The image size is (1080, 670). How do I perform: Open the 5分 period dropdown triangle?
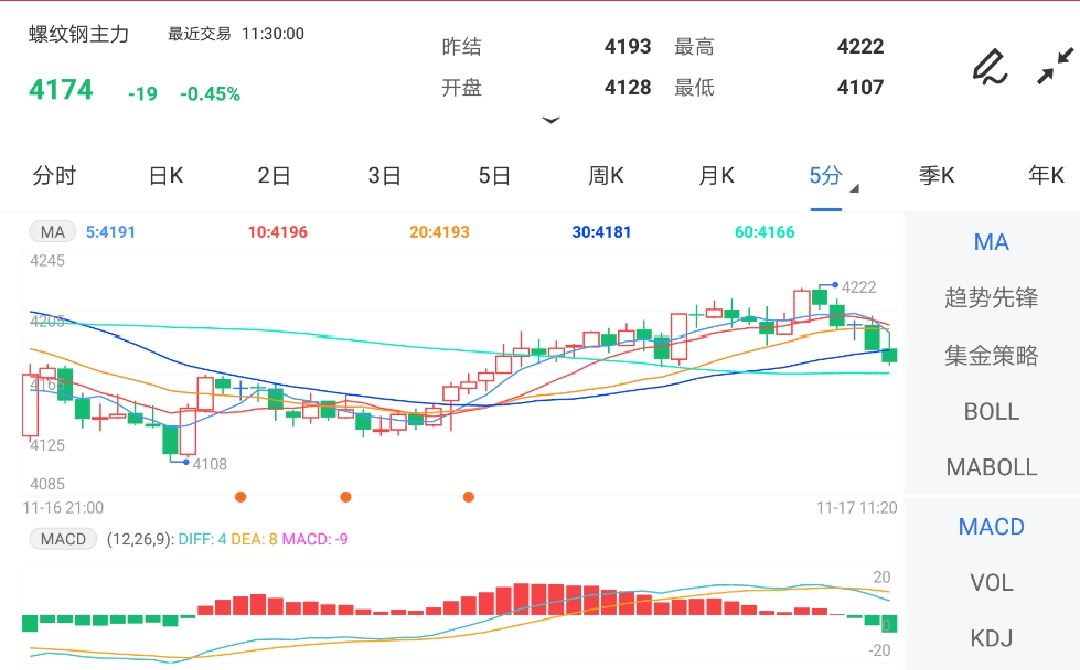(x=854, y=189)
